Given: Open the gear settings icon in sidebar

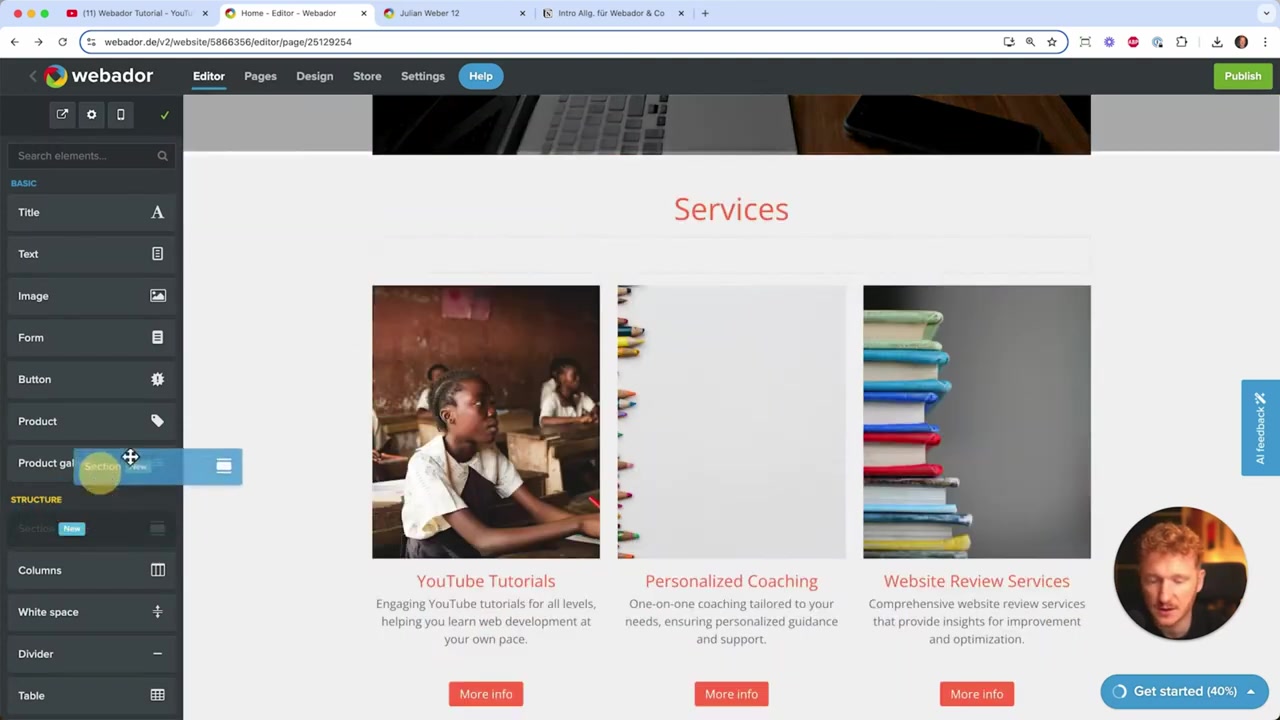Looking at the screenshot, I should click(91, 115).
